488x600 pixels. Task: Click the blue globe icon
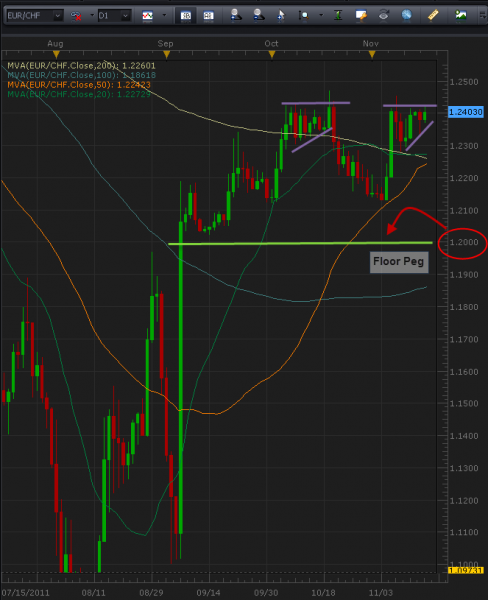click(406, 15)
